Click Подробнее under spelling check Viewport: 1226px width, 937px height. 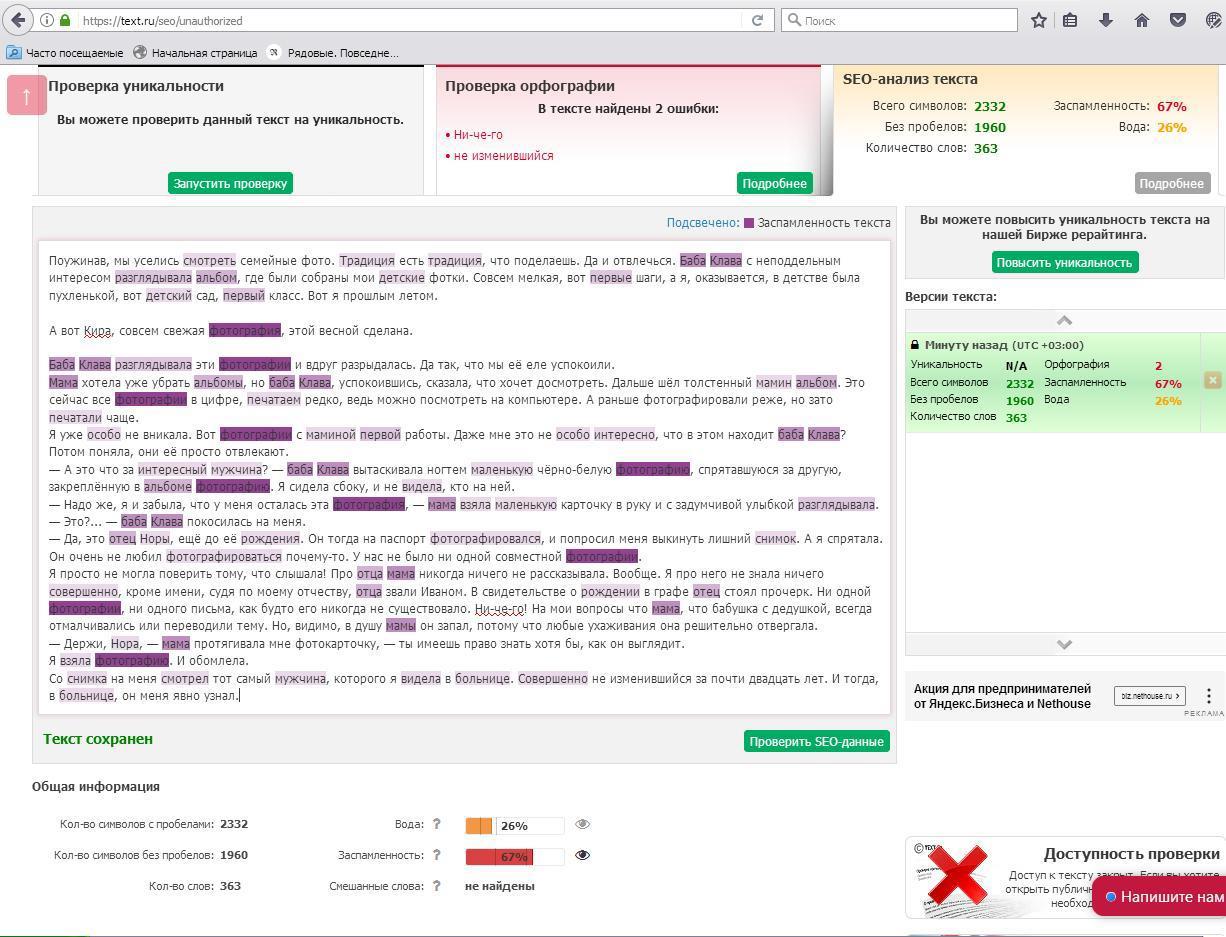(x=775, y=183)
